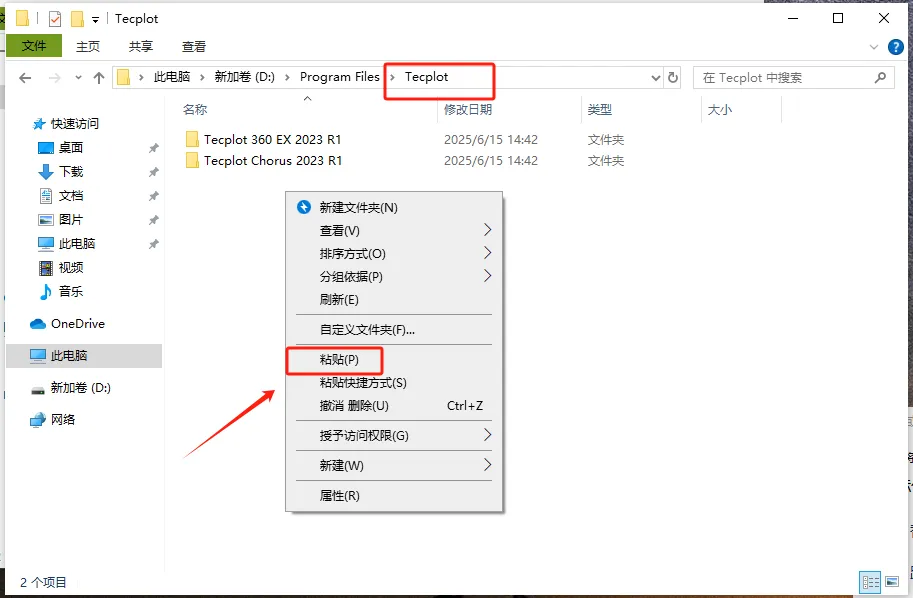Open the 文件 tab
Screen dimensions: 913x598
coord(34,46)
